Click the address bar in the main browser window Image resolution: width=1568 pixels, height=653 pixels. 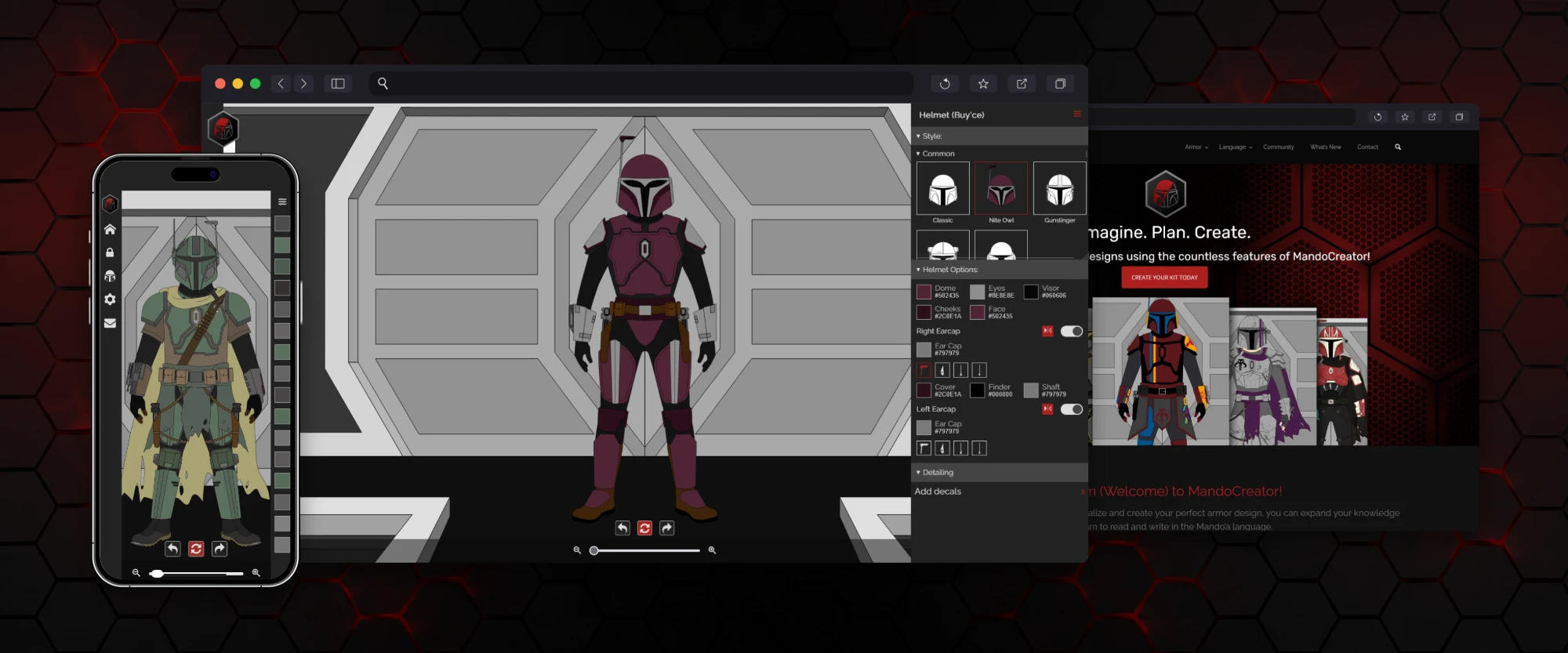[641, 83]
